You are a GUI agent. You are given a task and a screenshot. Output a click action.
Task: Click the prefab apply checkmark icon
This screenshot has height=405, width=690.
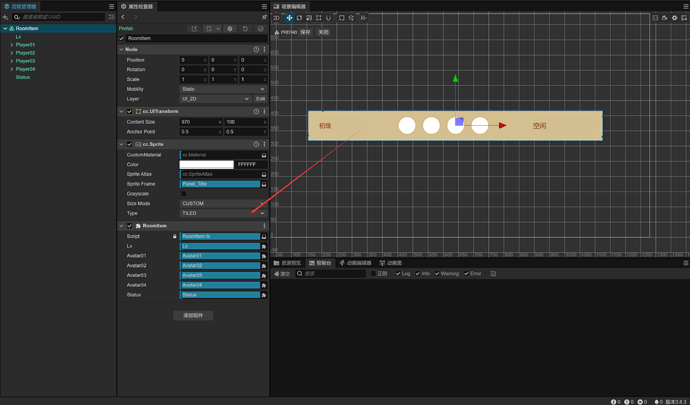(261, 28)
